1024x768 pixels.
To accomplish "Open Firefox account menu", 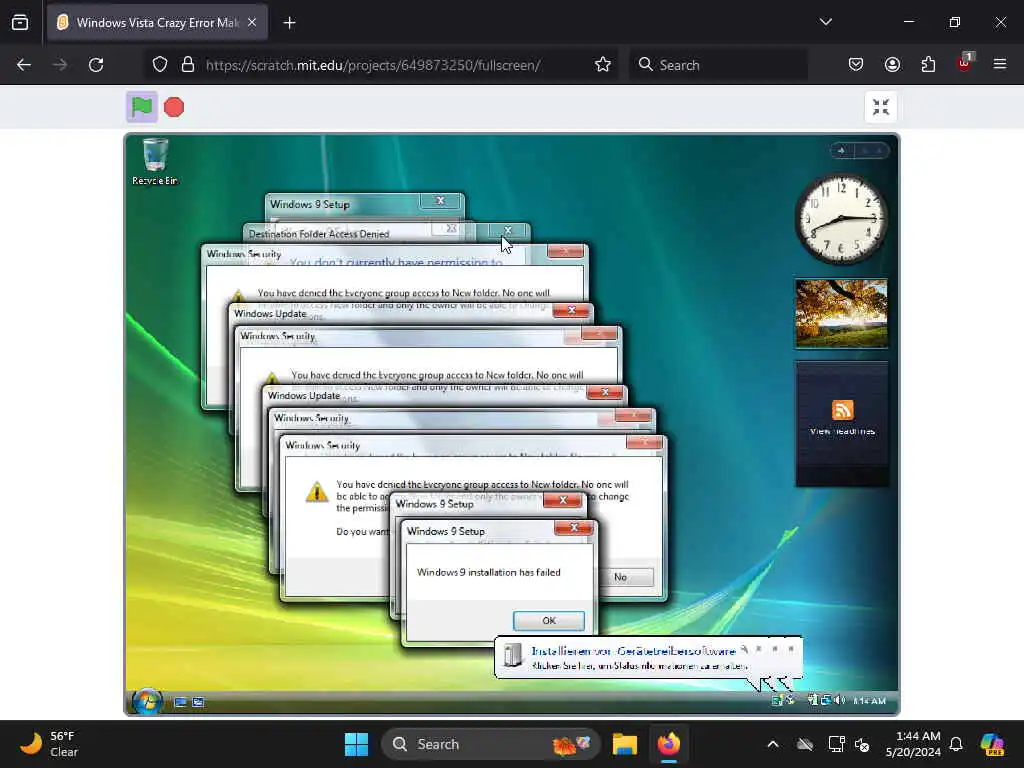I will pyautogui.click(x=892, y=65).
